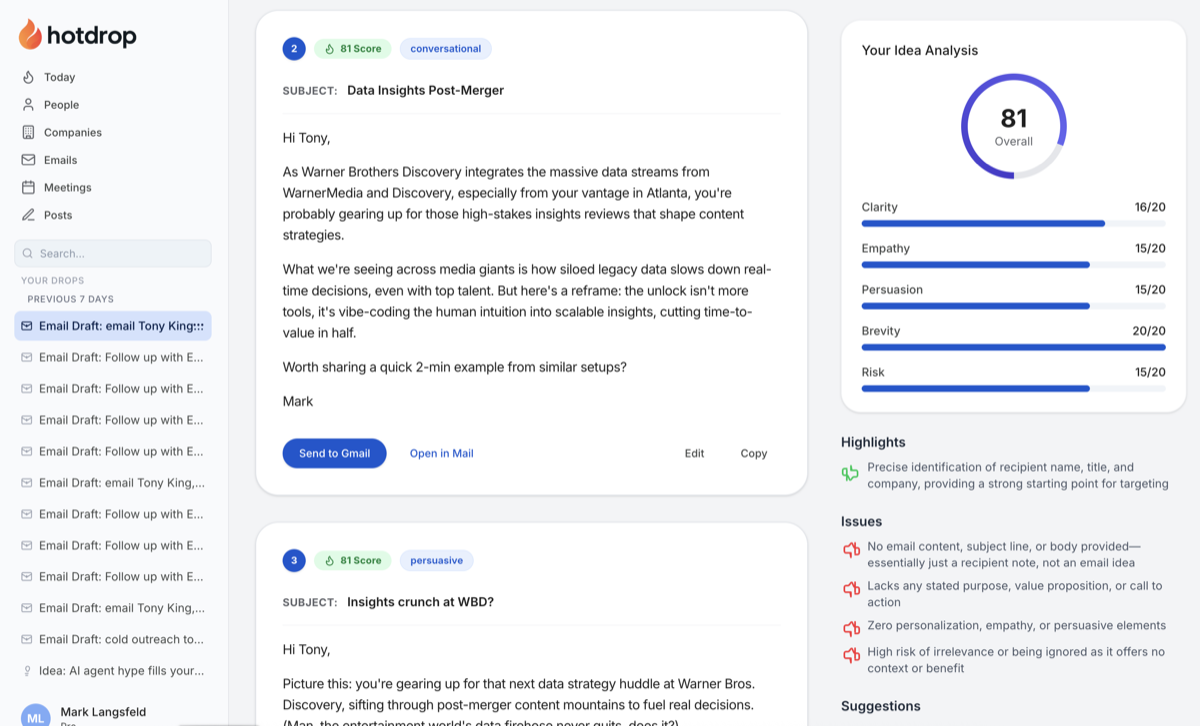Click the Persuasion progress bar
This screenshot has height=726, width=1200.
(1014, 305)
